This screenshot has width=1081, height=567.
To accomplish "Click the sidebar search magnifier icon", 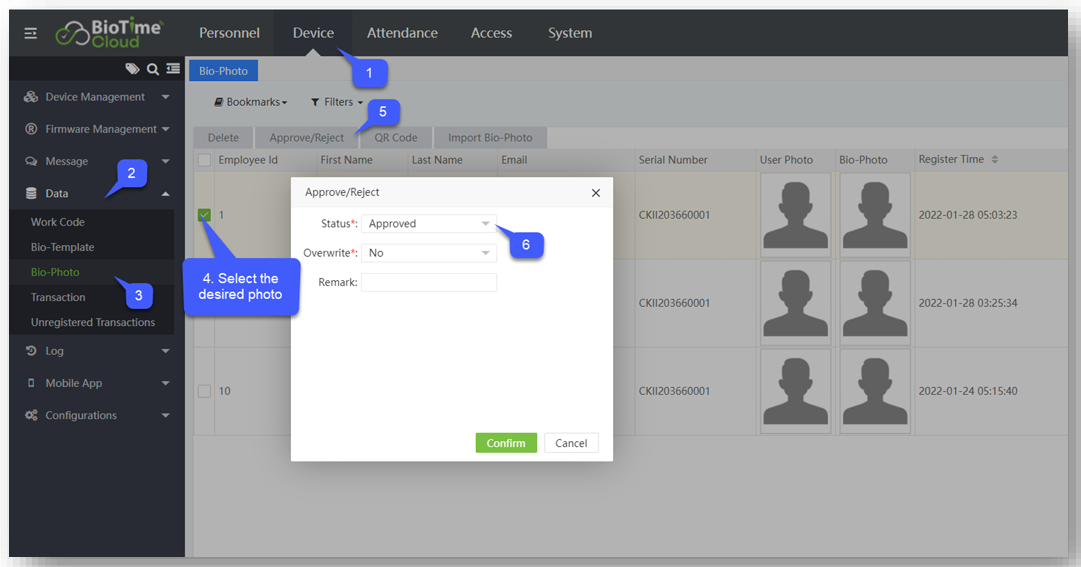I will pyautogui.click(x=153, y=69).
